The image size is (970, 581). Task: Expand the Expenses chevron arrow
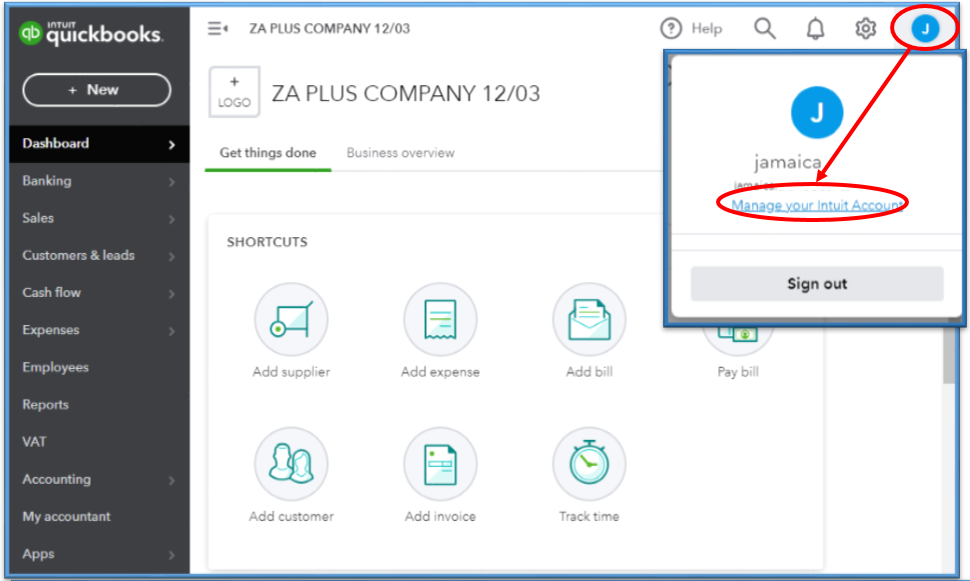coord(172,331)
